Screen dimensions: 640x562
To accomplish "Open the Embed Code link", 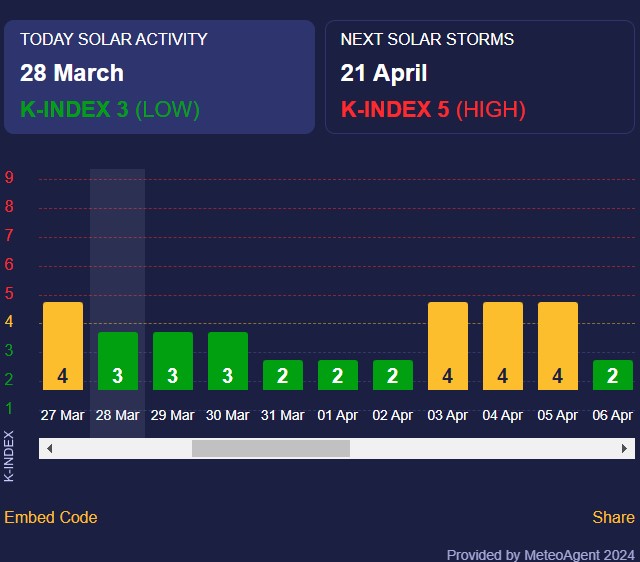I will click(51, 517).
